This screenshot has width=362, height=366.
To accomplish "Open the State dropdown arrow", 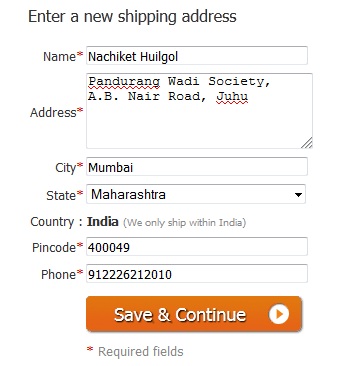I will (x=298, y=194).
